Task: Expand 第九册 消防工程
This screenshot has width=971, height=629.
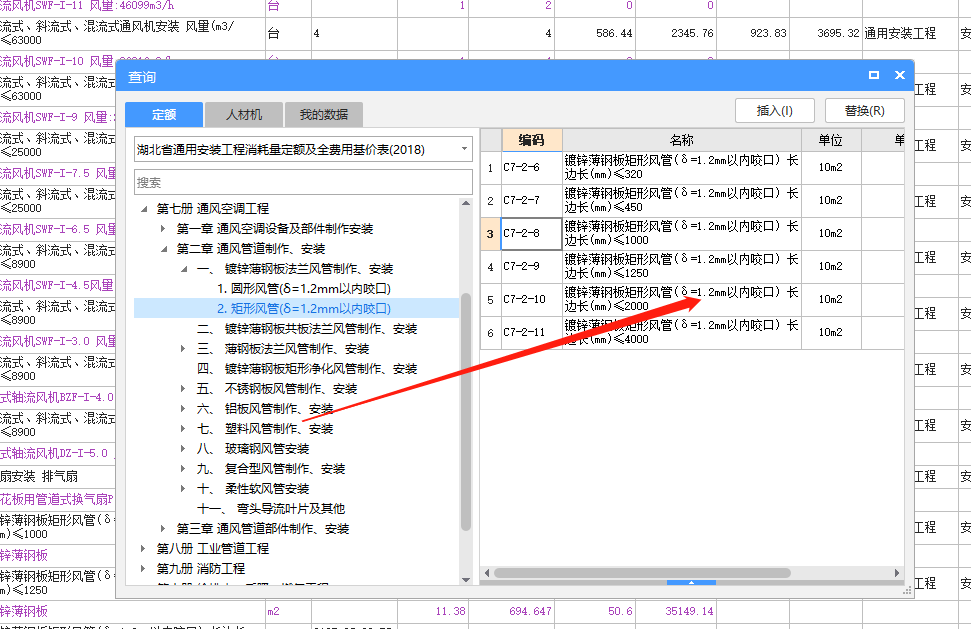Action: (144, 568)
